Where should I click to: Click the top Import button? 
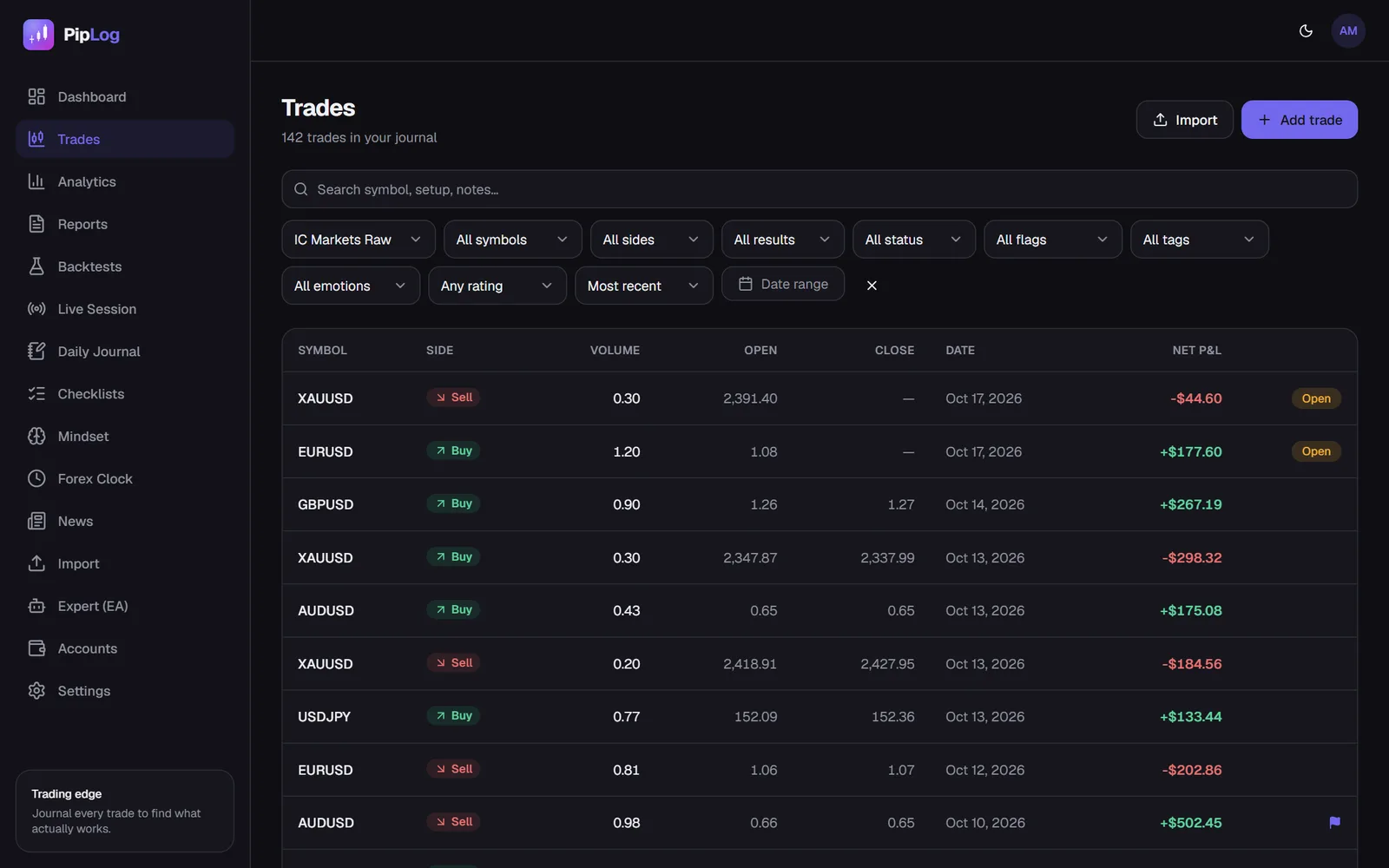1184,120
